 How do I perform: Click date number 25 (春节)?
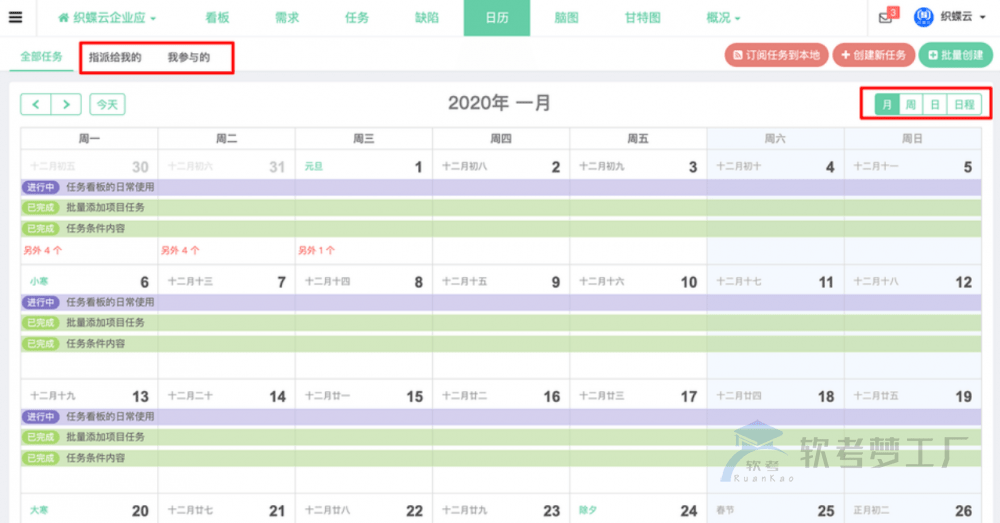826,511
